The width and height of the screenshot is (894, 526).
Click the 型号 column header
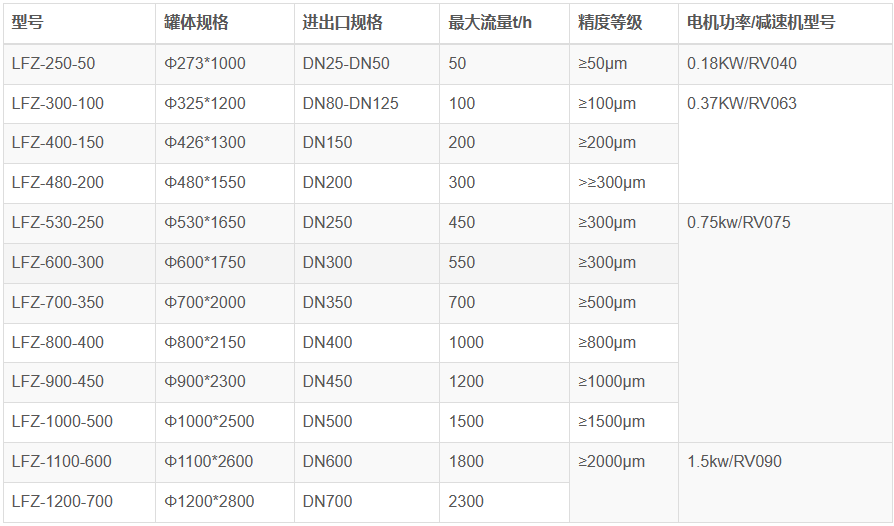pyautogui.click(x=28, y=23)
